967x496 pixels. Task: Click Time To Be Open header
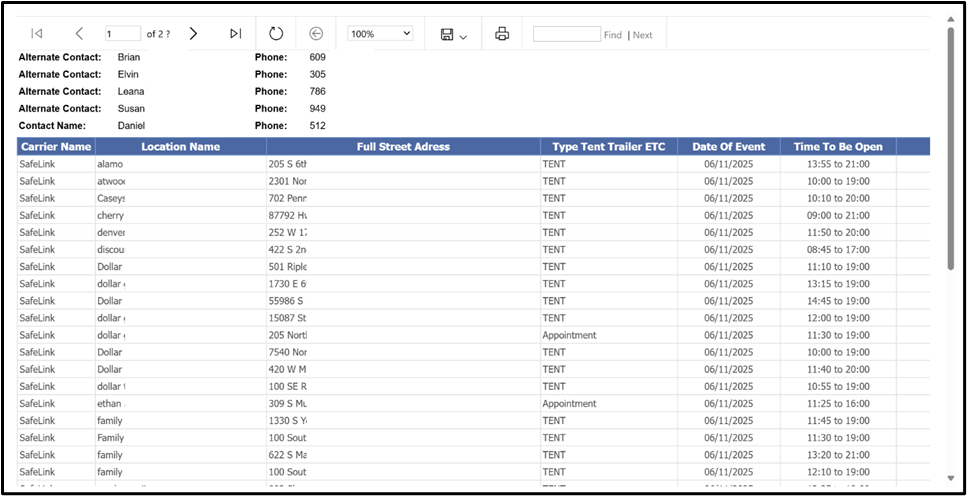(x=838, y=147)
